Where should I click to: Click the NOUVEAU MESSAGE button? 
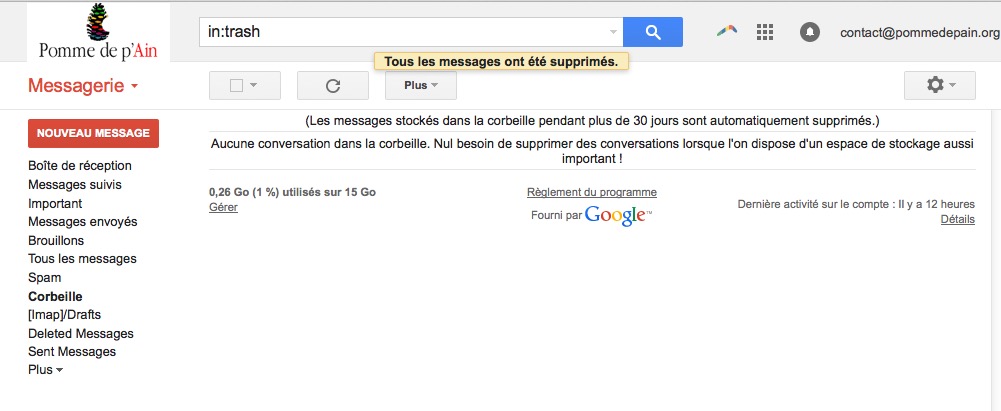pyautogui.click(x=93, y=133)
